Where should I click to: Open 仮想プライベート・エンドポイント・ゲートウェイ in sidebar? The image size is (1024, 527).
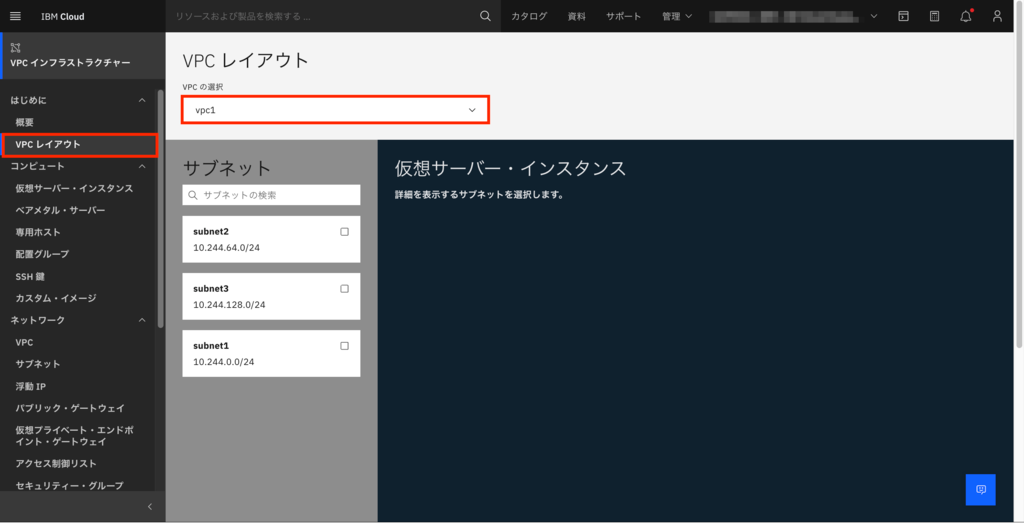click(74, 436)
